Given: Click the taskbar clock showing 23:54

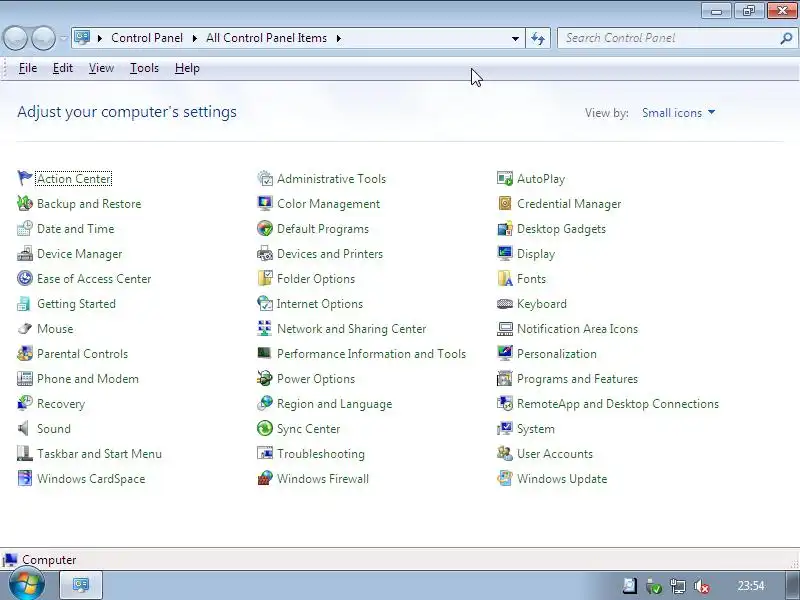Looking at the screenshot, I should point(751,586).
